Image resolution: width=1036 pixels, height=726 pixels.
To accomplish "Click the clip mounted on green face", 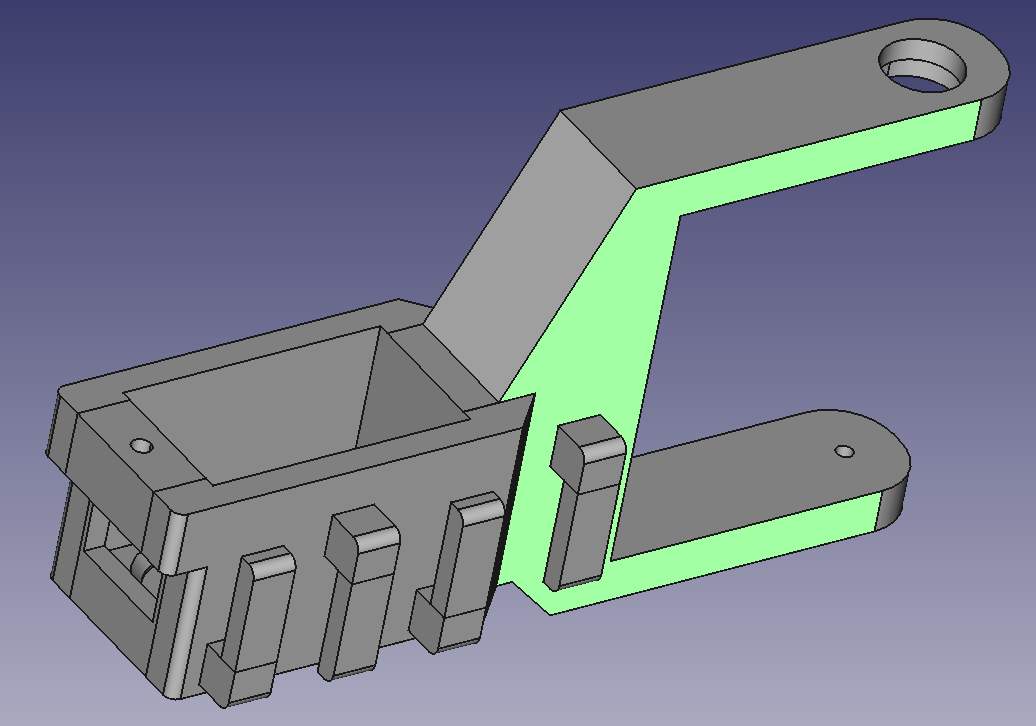I will 583,500.
